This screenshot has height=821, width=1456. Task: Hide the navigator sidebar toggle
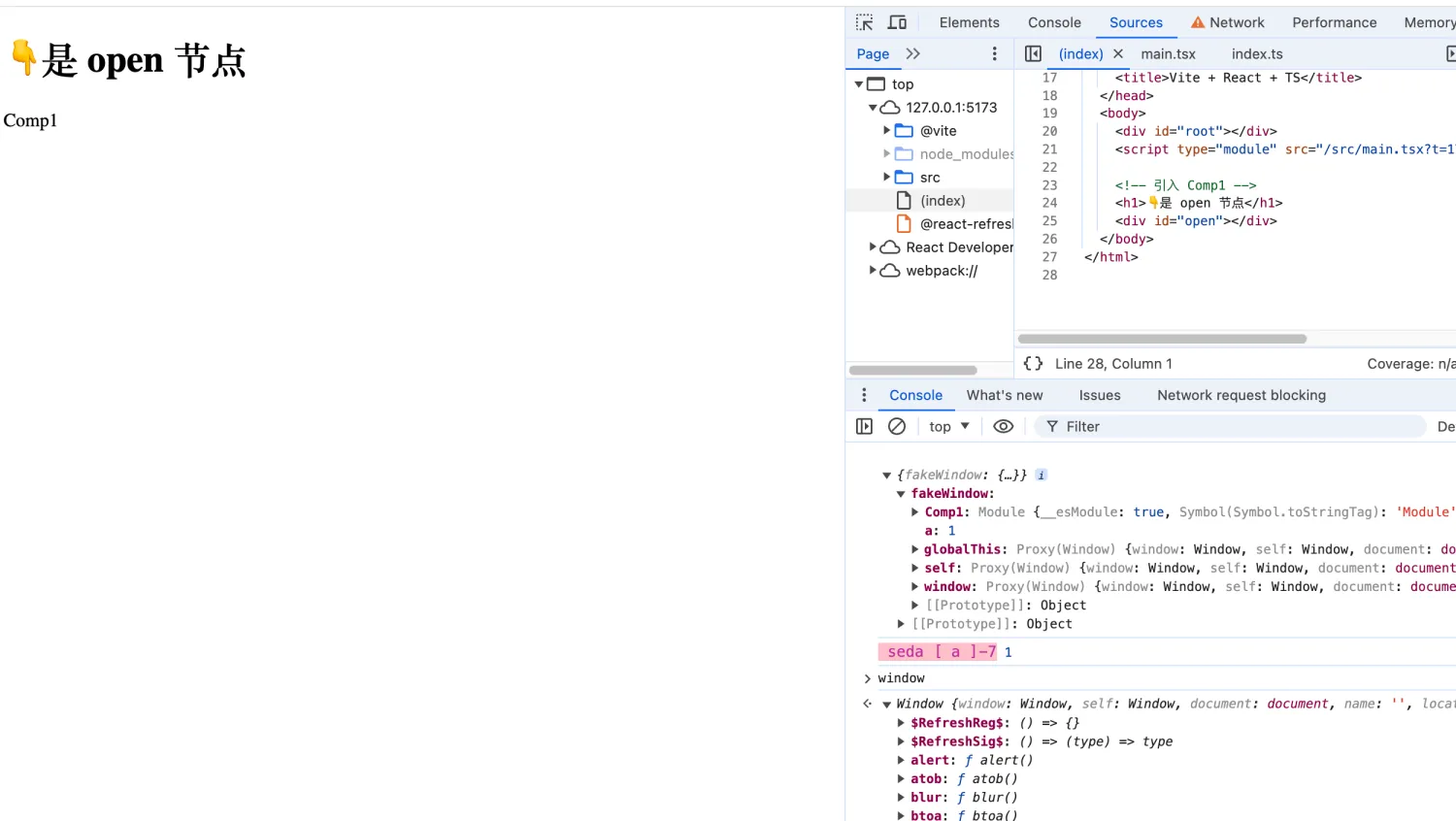tap(1033, 53)
